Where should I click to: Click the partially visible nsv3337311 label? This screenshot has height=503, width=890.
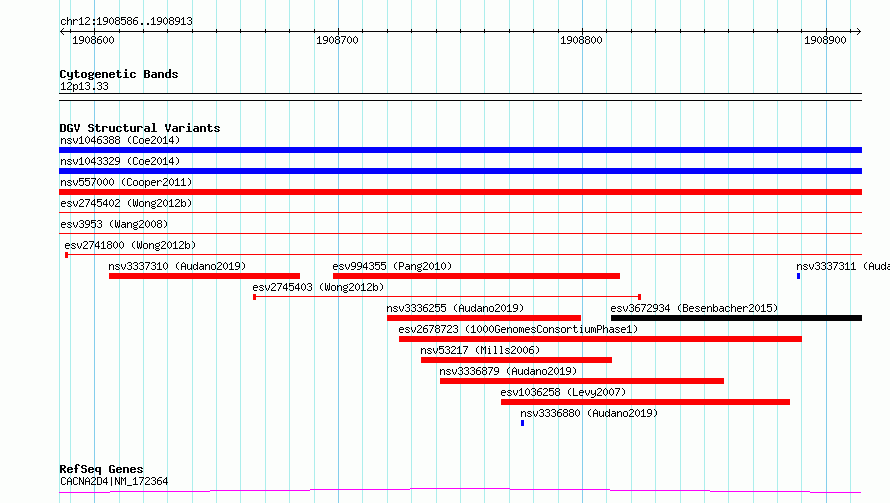(843, 266)
